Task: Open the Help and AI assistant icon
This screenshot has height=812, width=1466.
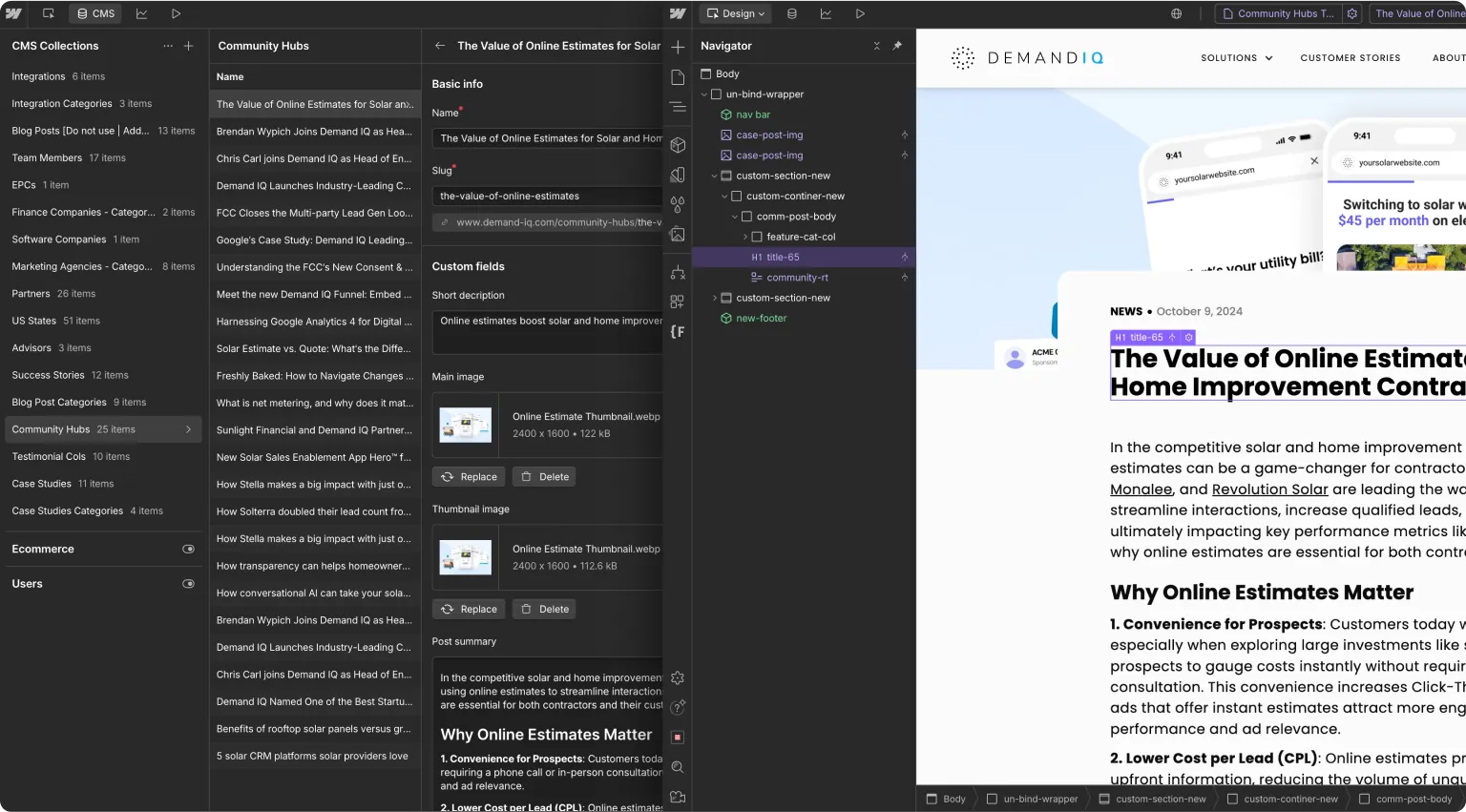Action: [678, 708]
